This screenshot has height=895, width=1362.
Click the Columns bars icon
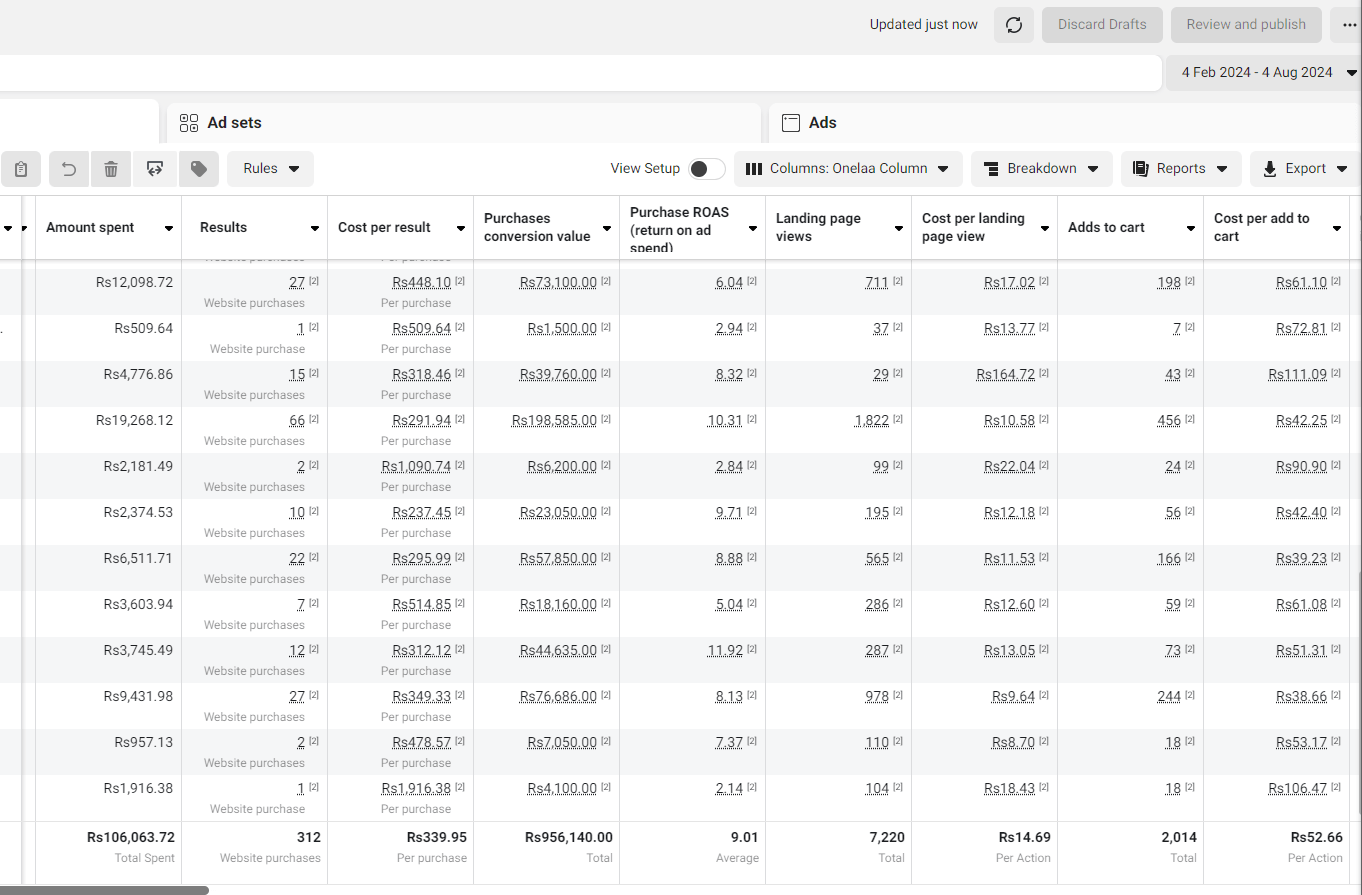point(754,169)
